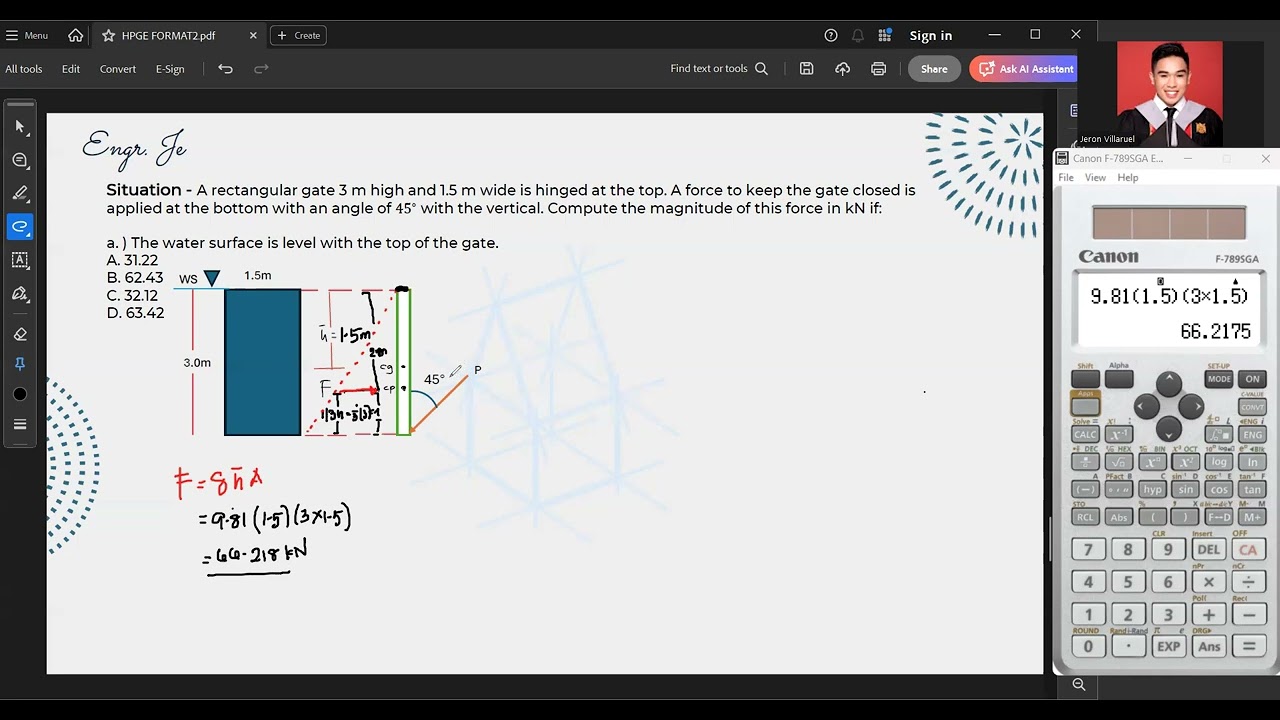Click the calculator ln key

[1252, 462]
